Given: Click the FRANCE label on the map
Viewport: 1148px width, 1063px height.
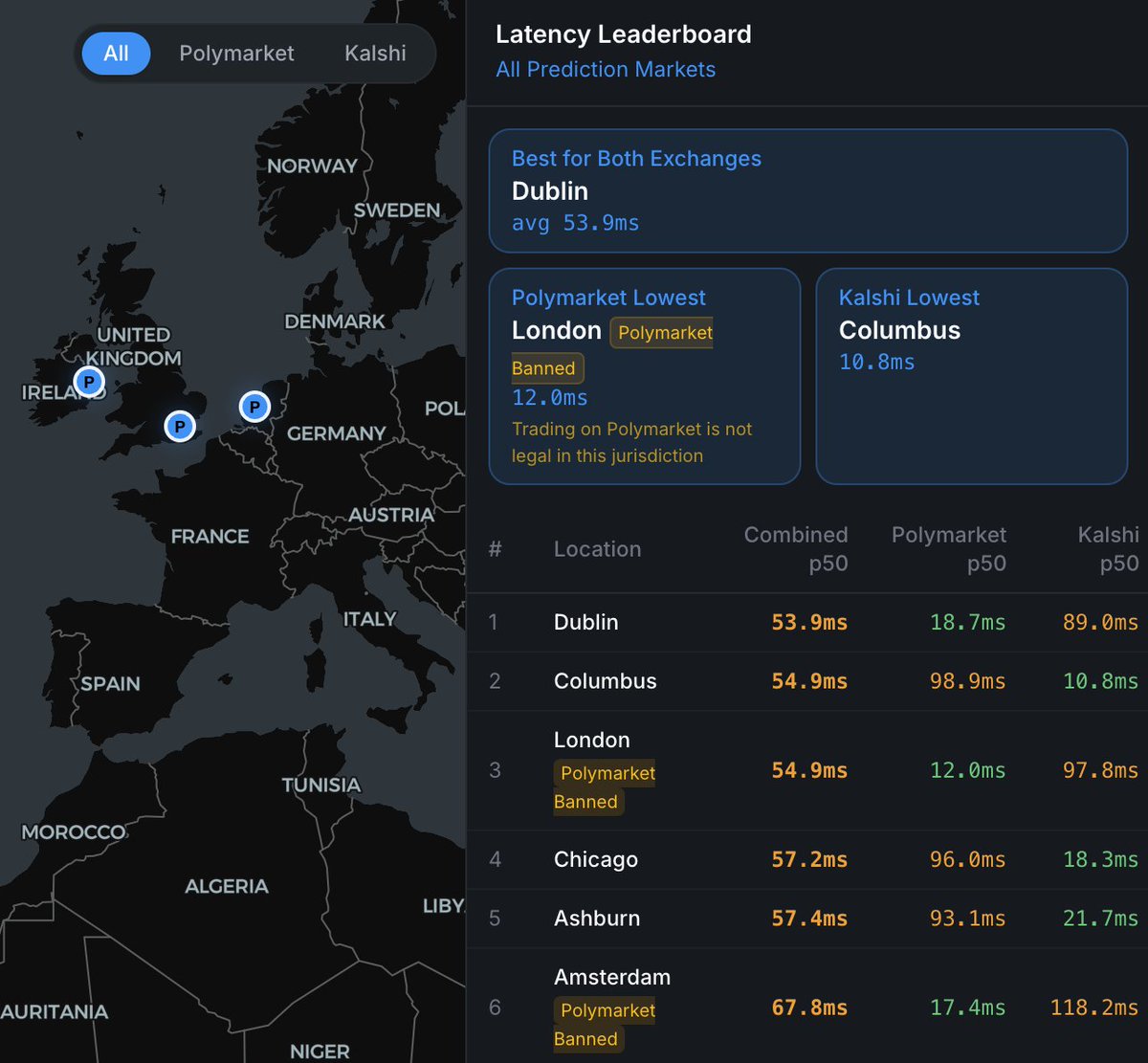Looking at the screenshot, I should point(210,537).
